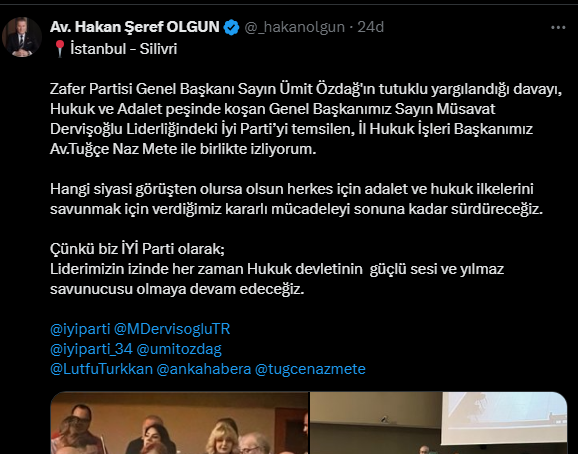Open the @LutfuTurkkan mention
This screenshot has height=454, width=578.
(x=101, y=369)
